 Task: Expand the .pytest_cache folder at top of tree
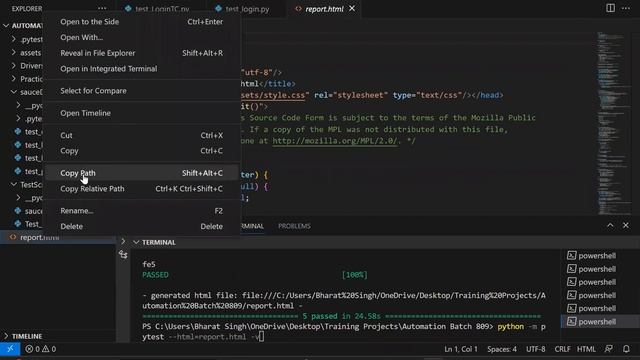13,39
